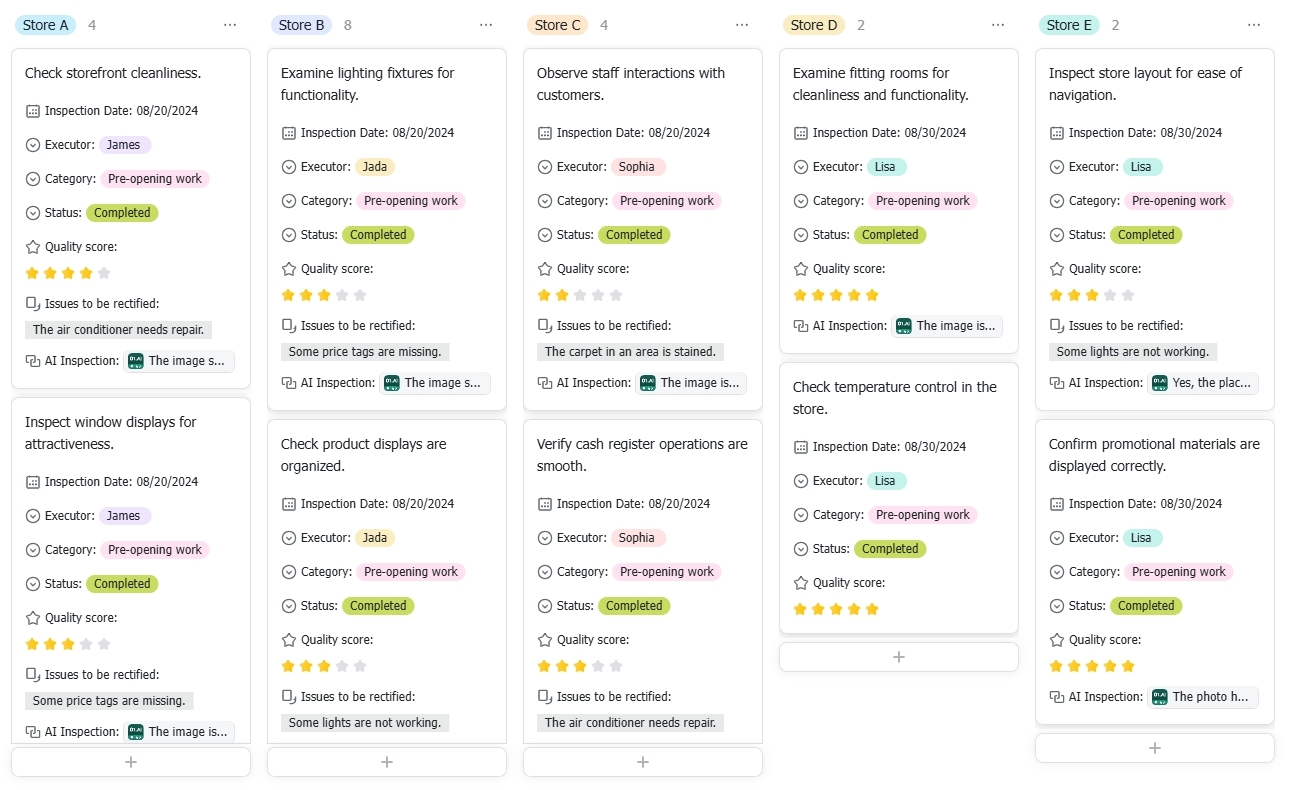Set fourth star on 'Observe staff interactions' quality score
Image resolution: width=1290 pixels, height=790 pixels.
pyautogui.click(x=598, y=295)
